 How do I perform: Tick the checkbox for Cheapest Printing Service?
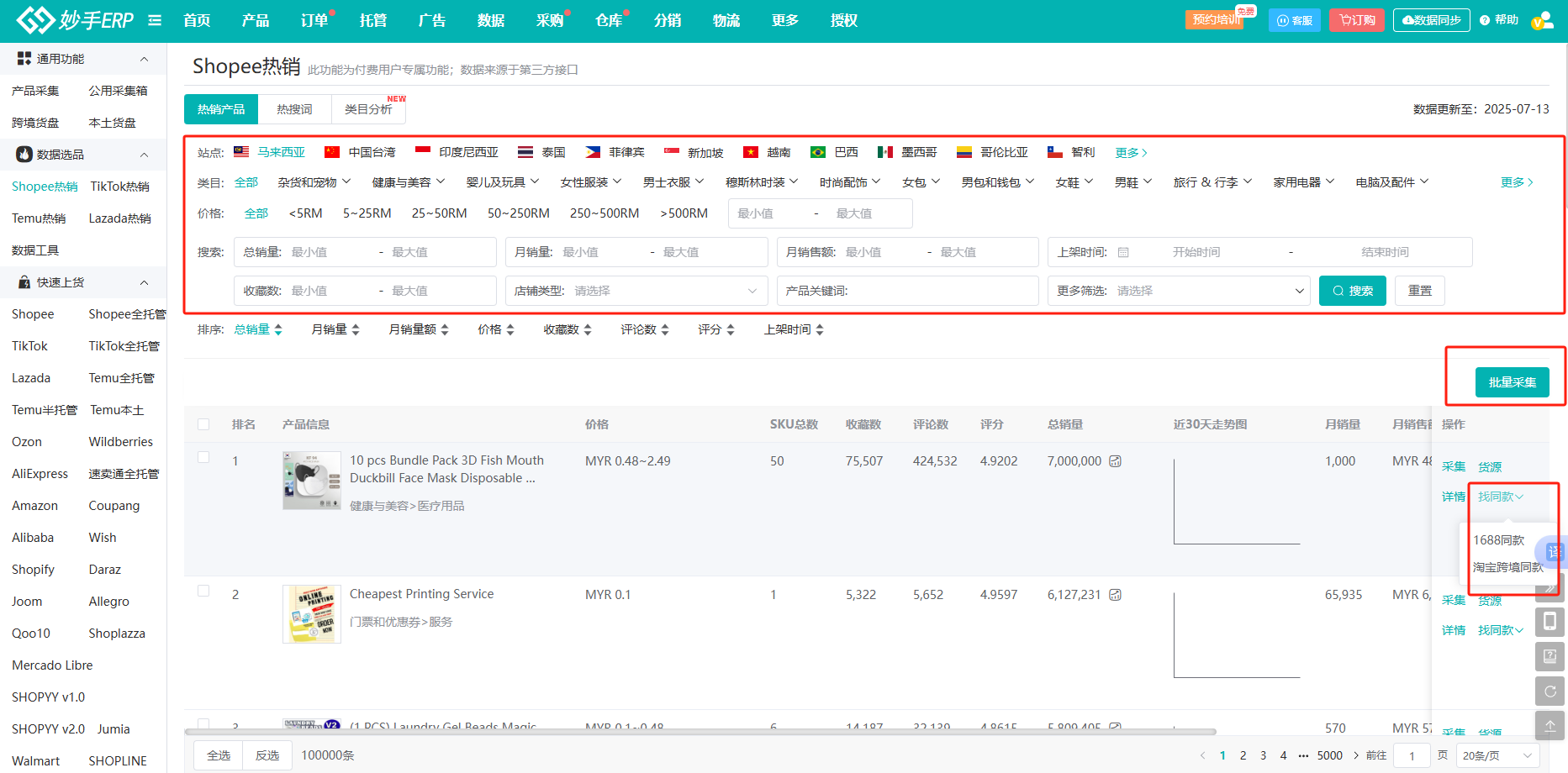coord(203,592)
